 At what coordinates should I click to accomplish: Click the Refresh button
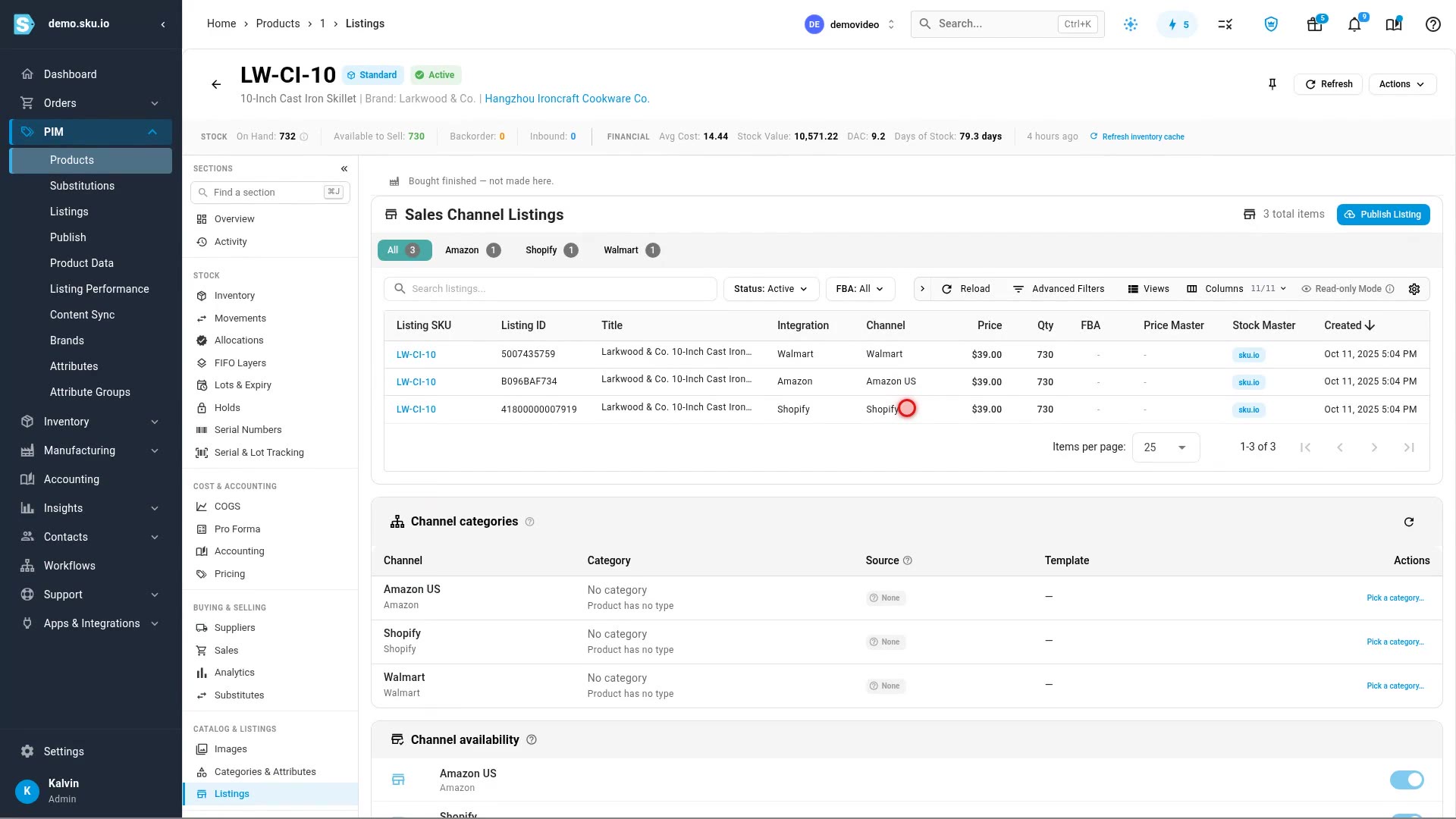point(1329,84)
